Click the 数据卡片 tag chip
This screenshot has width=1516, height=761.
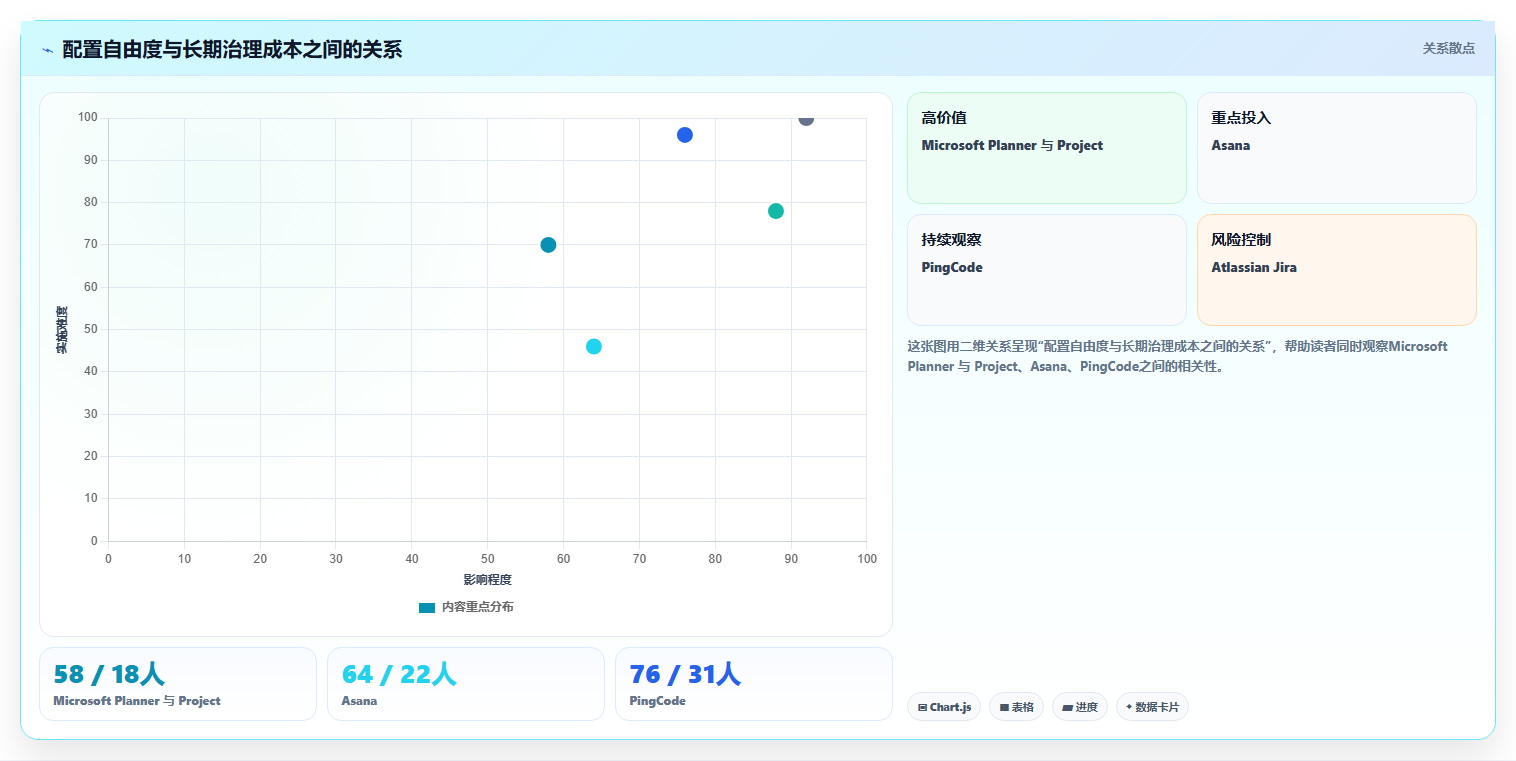tap(1152, 707)
